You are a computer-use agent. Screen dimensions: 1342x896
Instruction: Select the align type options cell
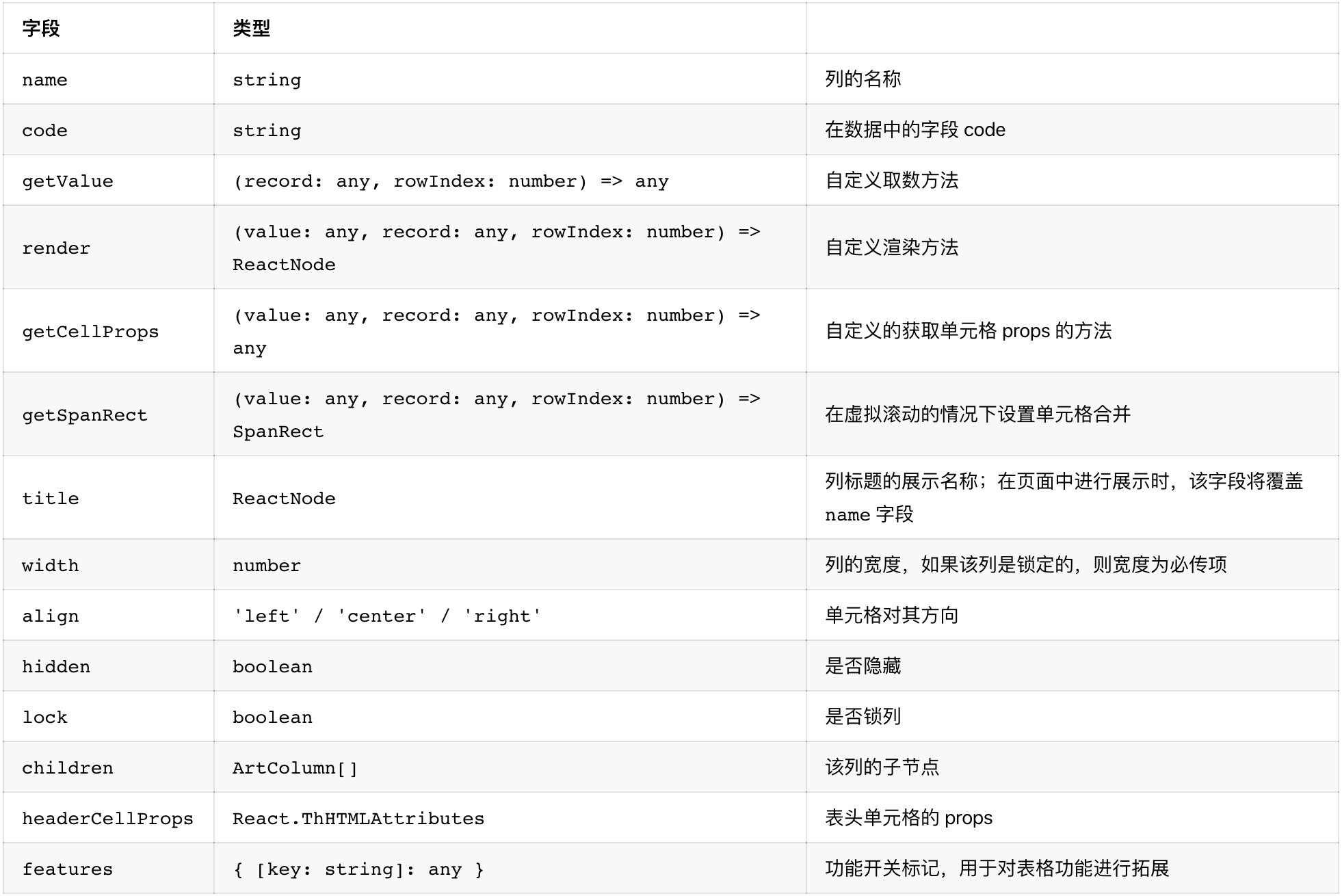(387, 616)
